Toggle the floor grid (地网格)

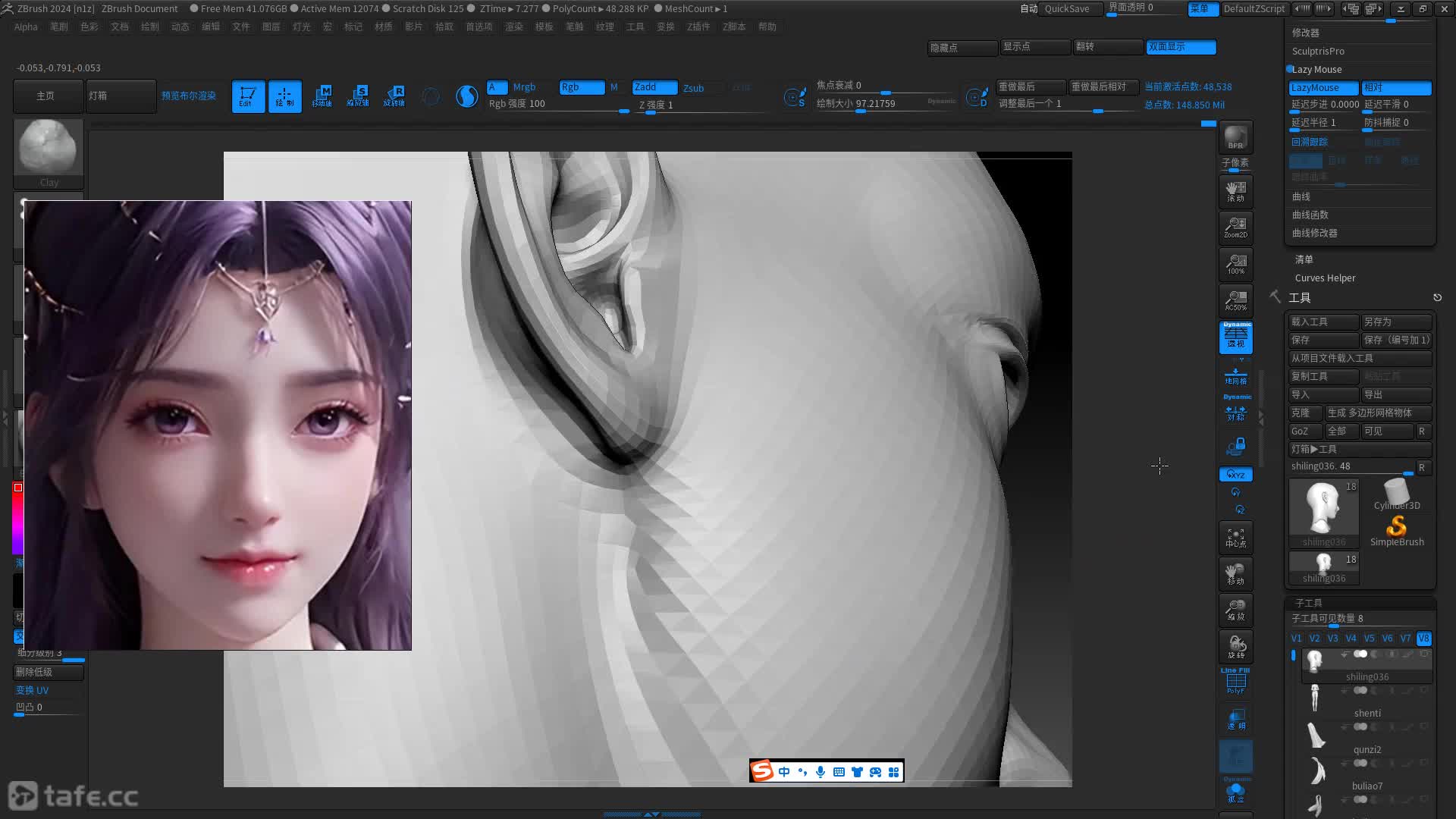tap(1235, 376)
